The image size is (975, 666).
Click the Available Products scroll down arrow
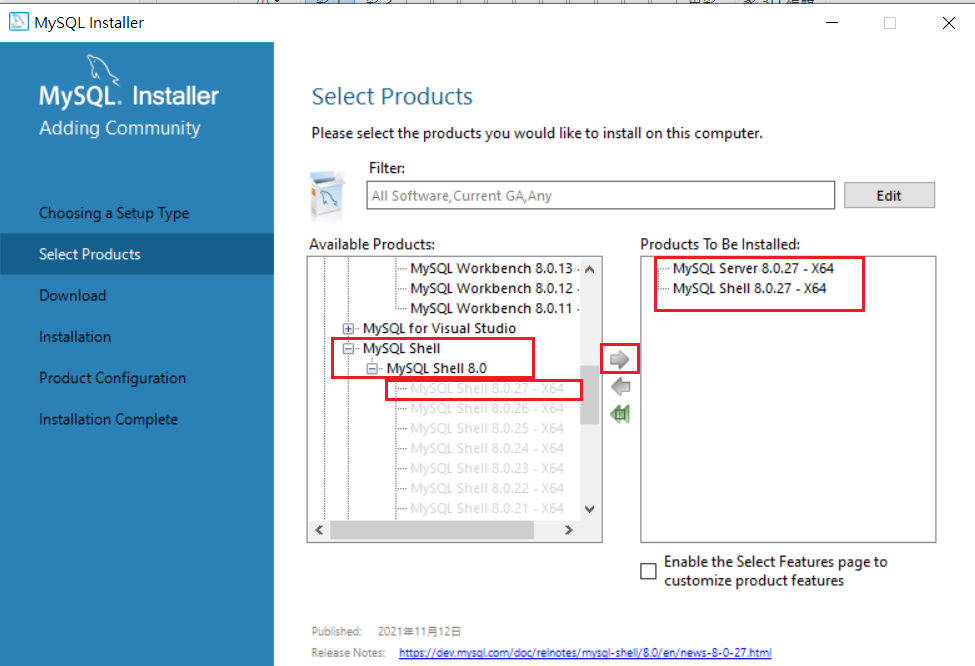click(x=590, y=509)
